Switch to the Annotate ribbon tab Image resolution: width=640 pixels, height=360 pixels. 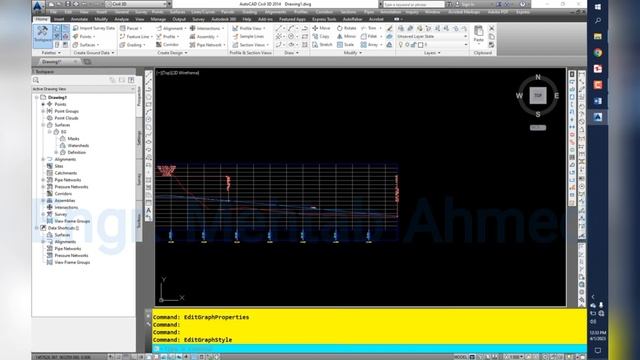[x=79, y=19]
